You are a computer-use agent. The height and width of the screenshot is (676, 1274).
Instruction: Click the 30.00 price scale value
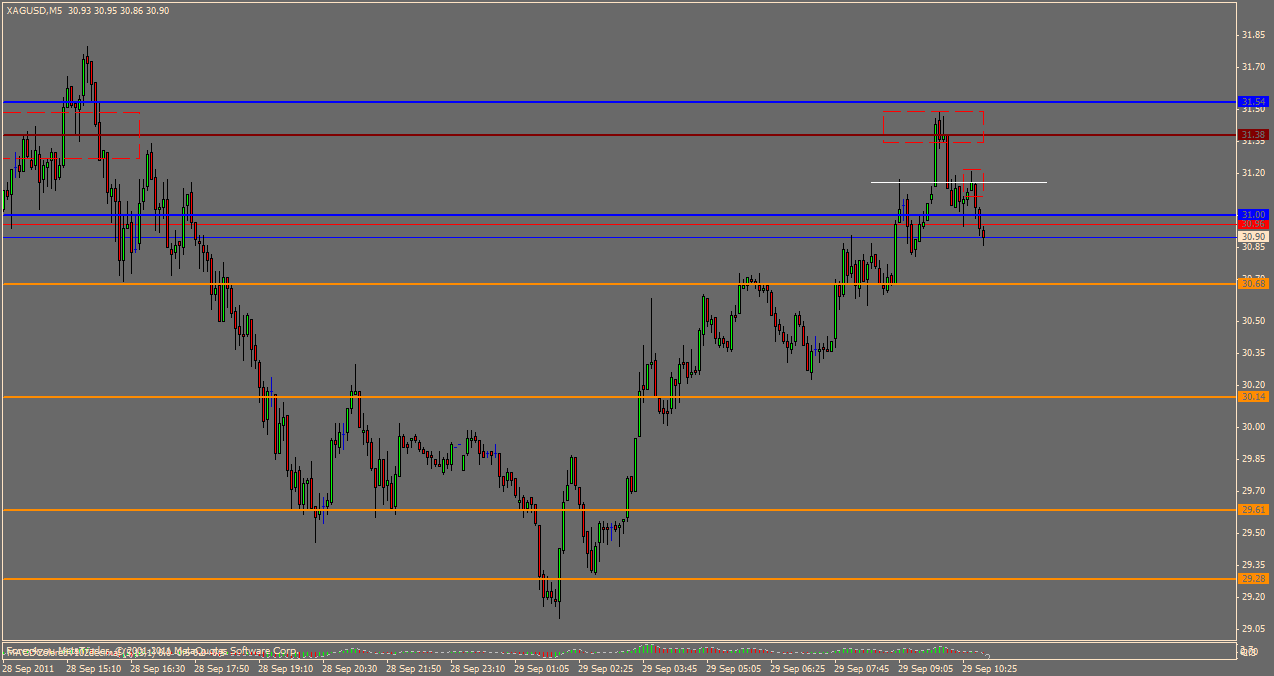pyautogui.click(x=1253, y=427)
